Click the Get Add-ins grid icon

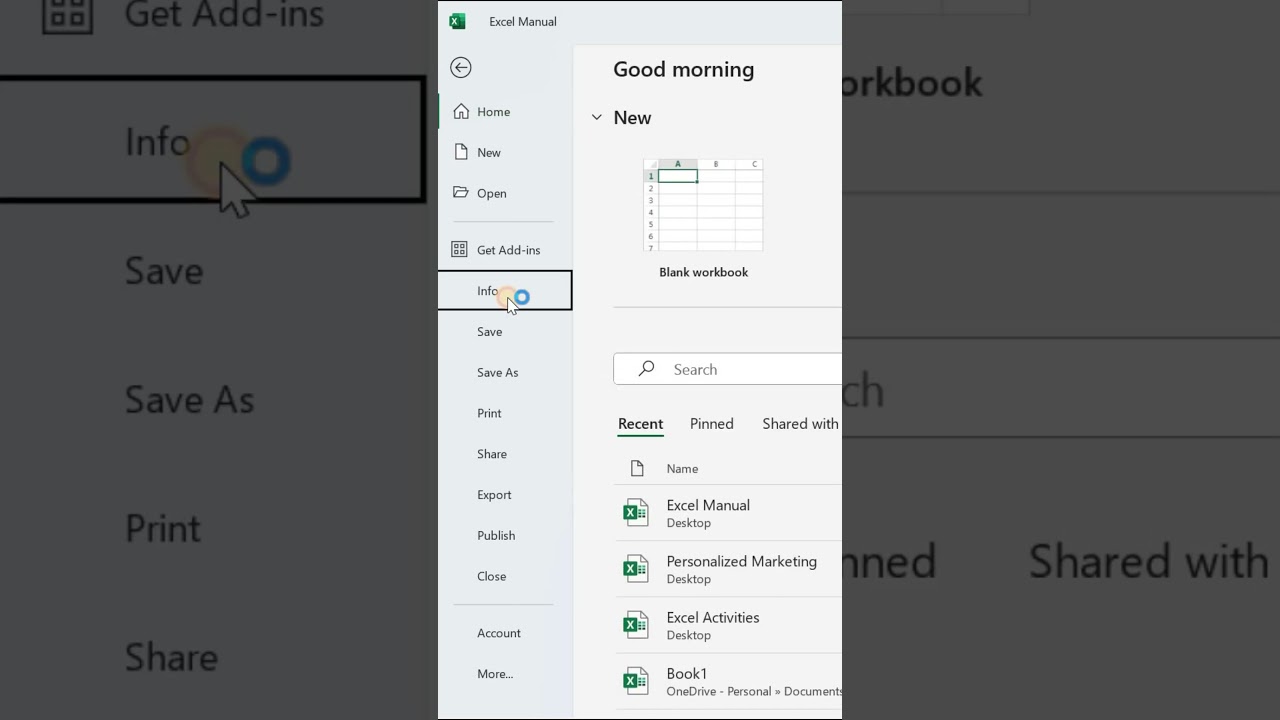coord(459,249)
